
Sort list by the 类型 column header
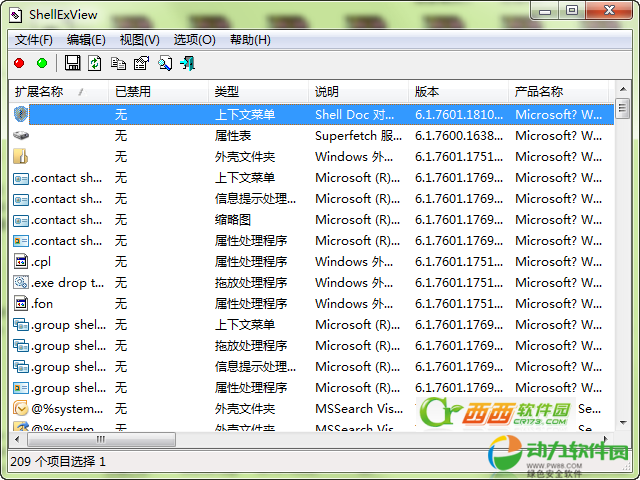tap(227, 92)
